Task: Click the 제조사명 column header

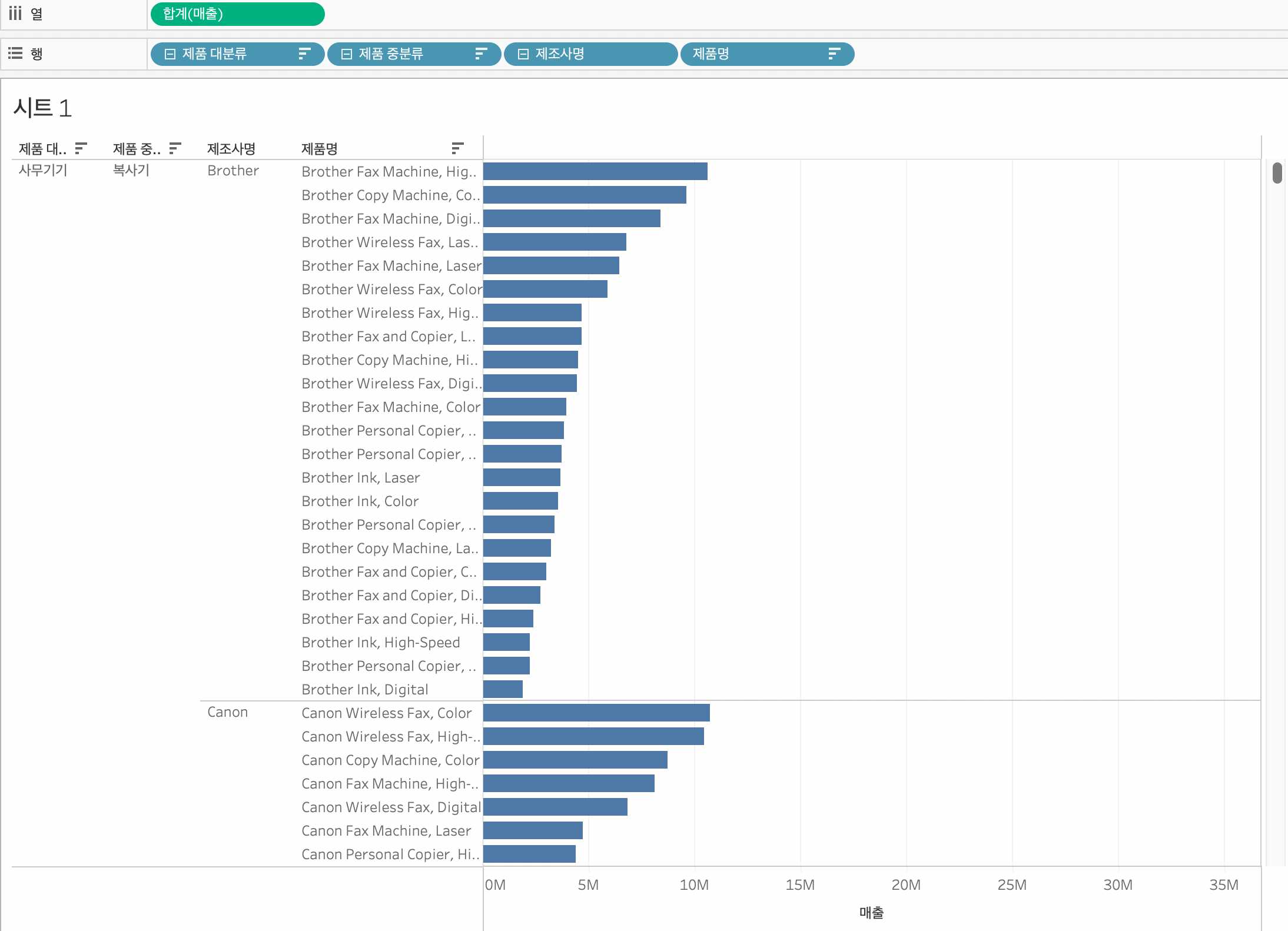Action: click(x=231, y=149)
